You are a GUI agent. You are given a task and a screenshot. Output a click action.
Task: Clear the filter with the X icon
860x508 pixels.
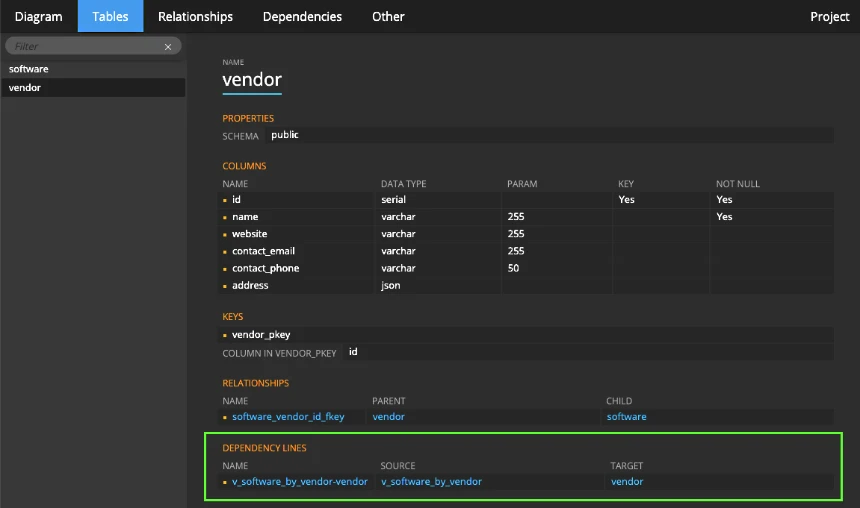pyautogui.click(x=168, y=47)
